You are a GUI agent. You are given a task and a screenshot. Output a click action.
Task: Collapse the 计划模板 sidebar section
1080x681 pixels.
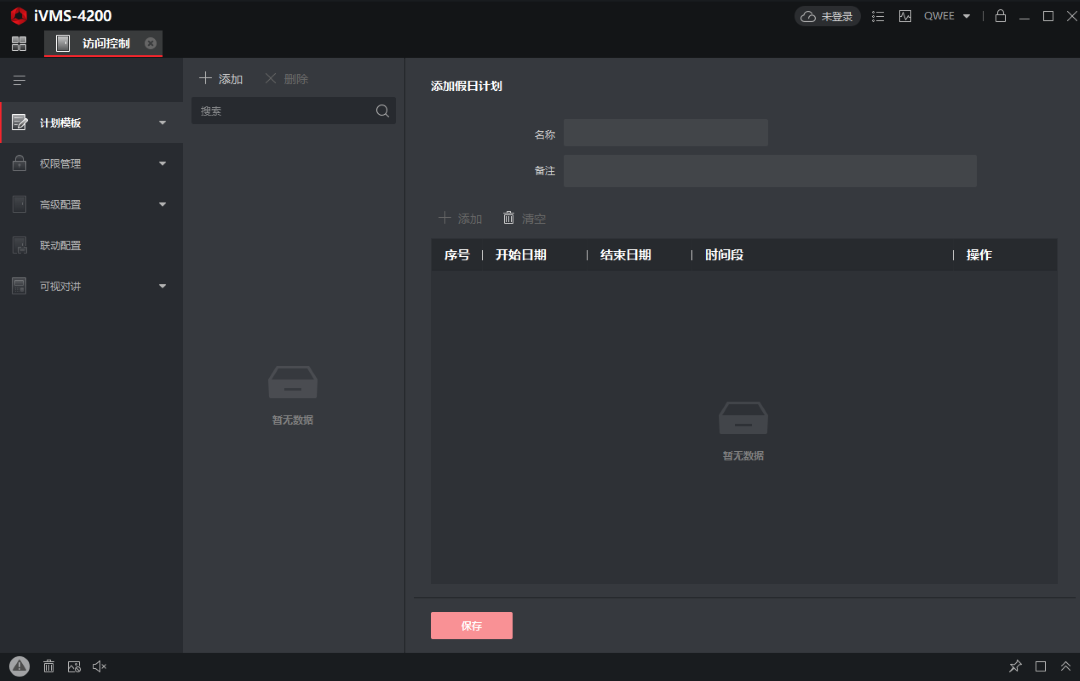pyautogui.click(x=162, y=121)
